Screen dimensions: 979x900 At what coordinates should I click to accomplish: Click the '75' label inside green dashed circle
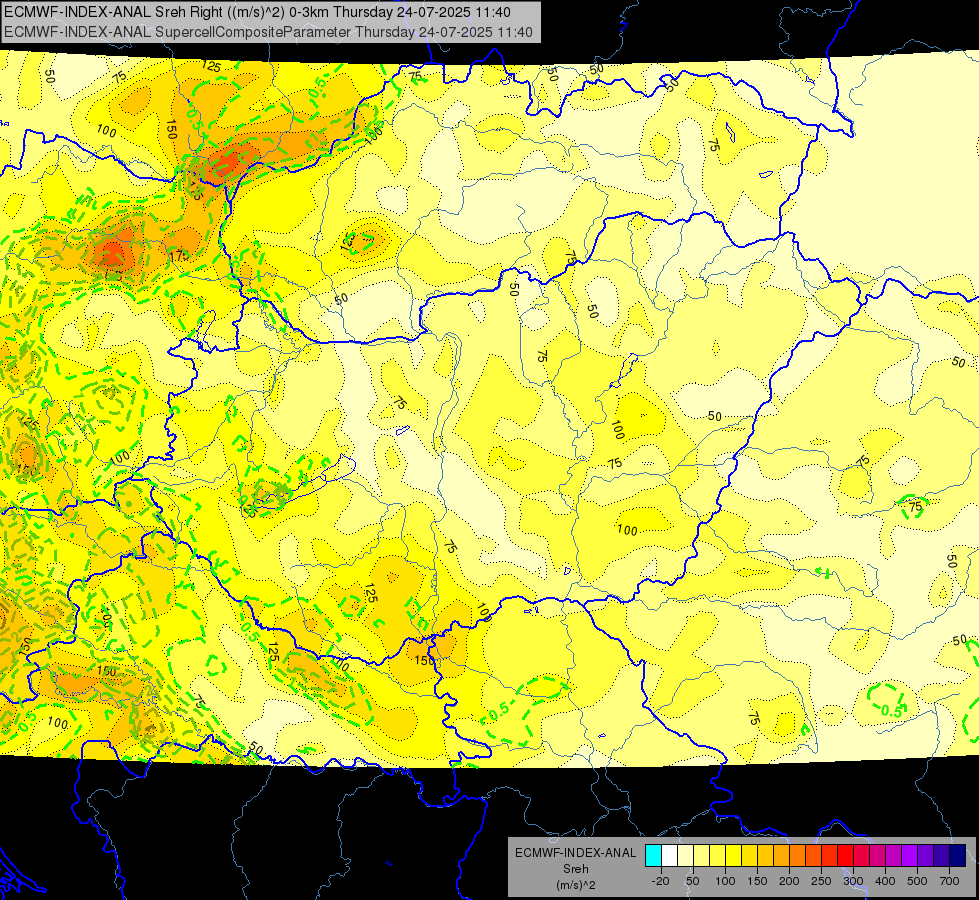[915, 507]
